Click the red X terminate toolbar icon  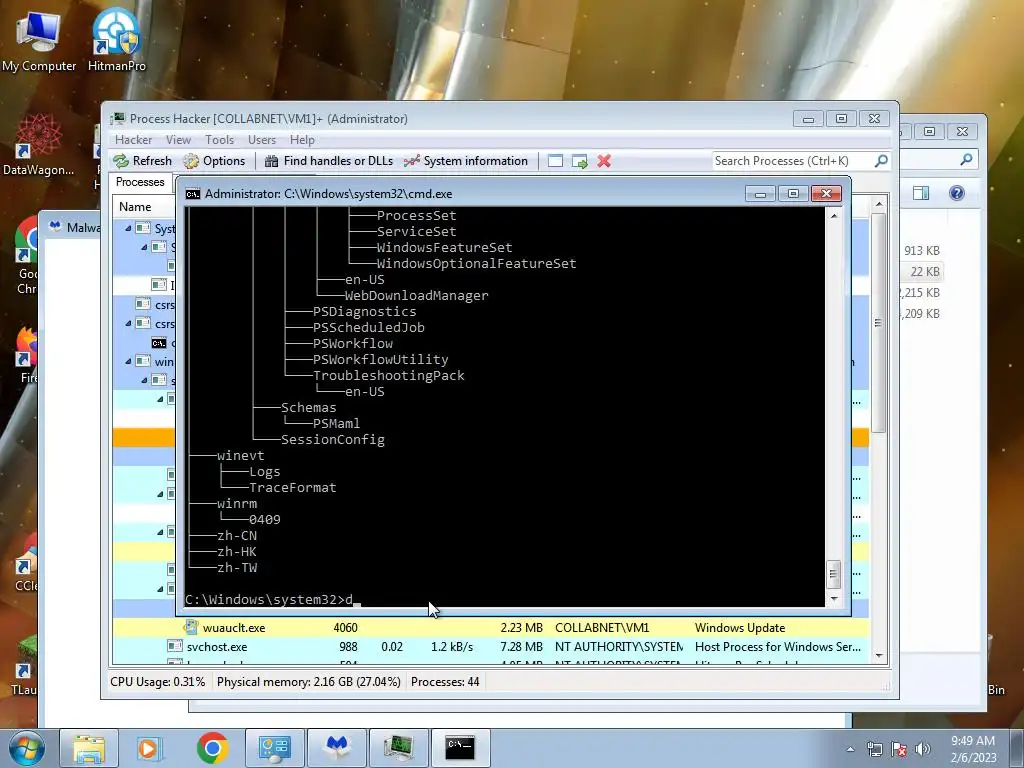[604, 161]
